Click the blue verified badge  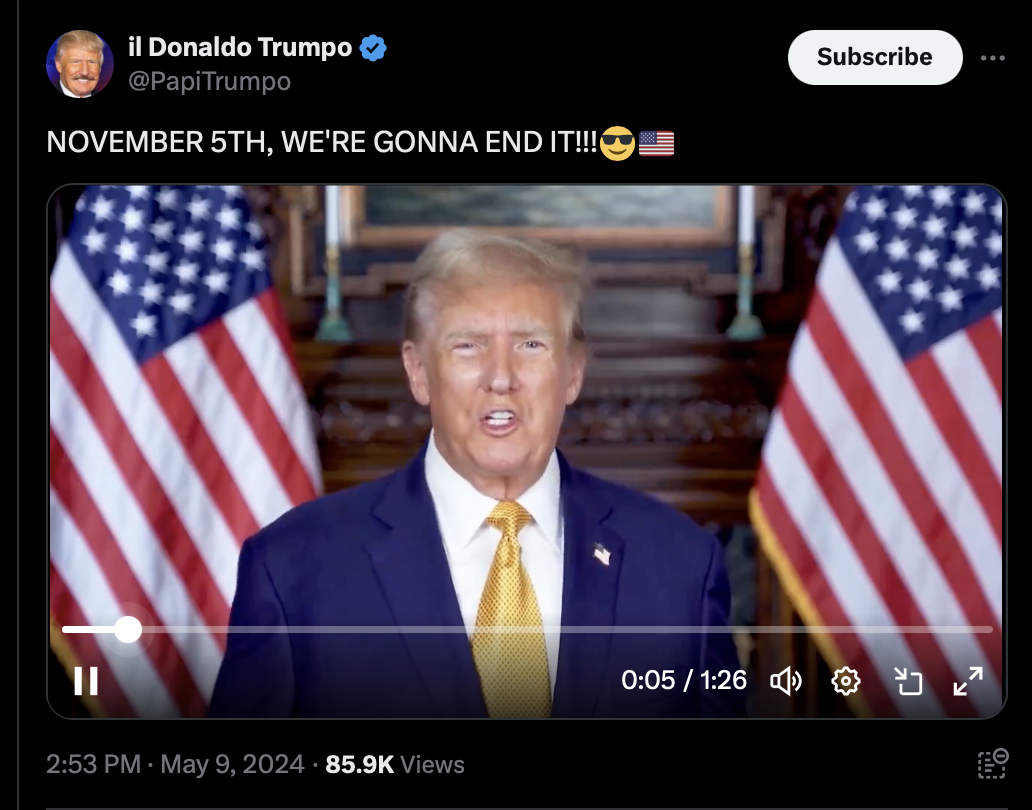pyautogui.click(x=373, y=48)
